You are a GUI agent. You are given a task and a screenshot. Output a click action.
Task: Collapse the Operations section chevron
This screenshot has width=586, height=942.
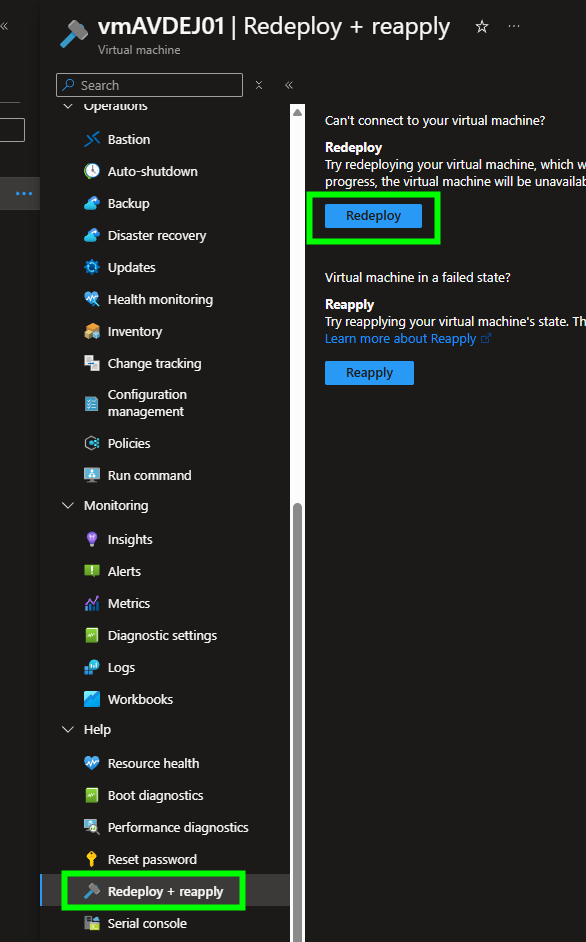pos(68,107)
